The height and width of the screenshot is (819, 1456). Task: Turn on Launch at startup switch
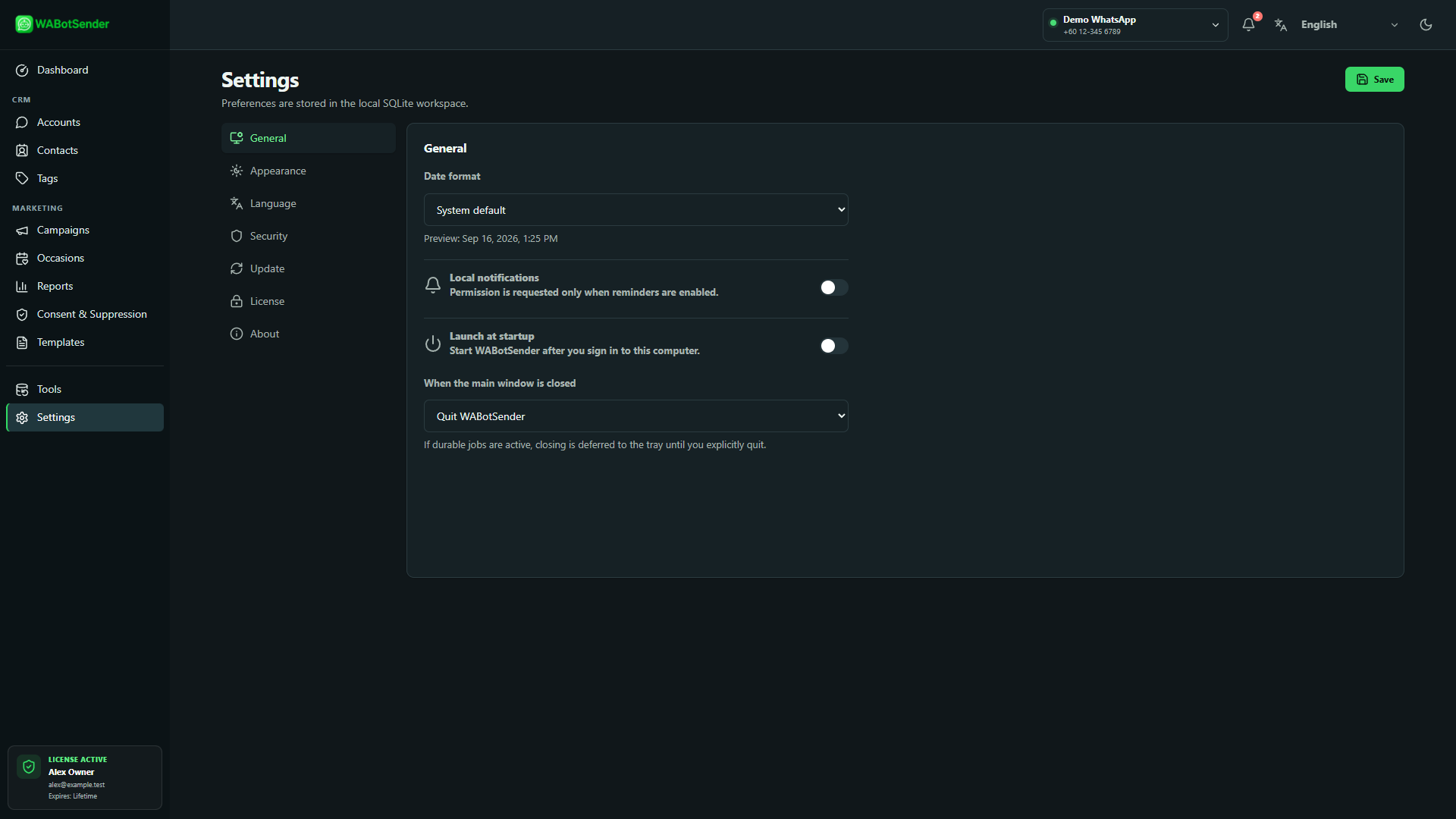[x=834, y=346]
